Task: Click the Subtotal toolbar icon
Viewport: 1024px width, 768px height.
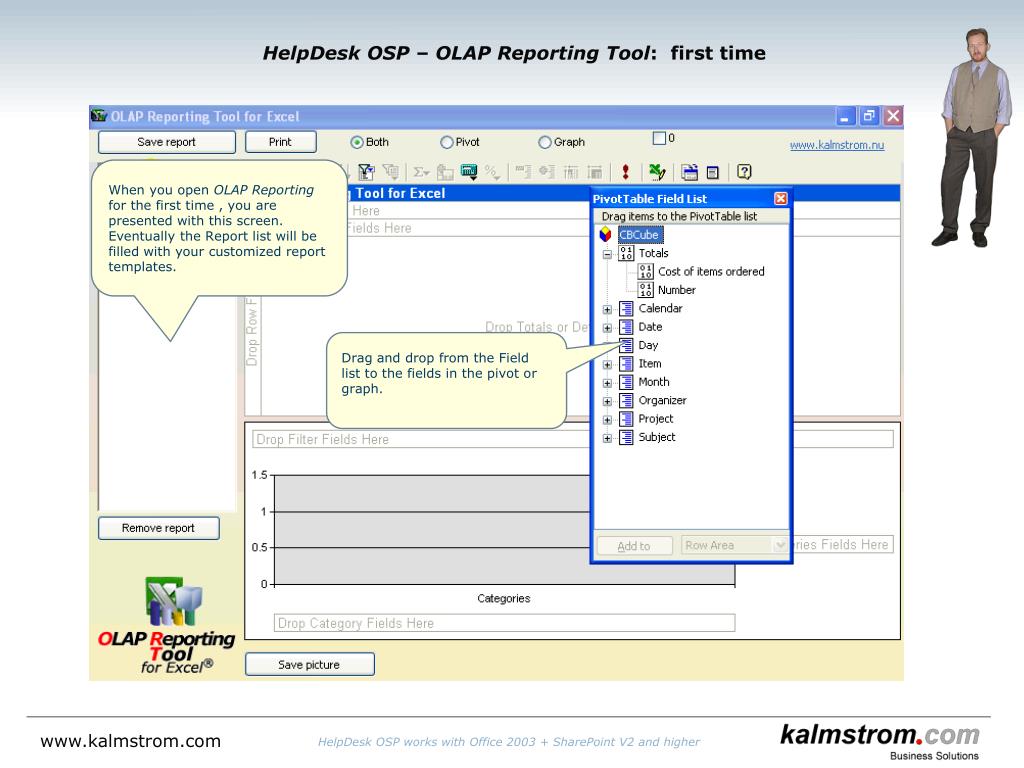Action: 445,172
